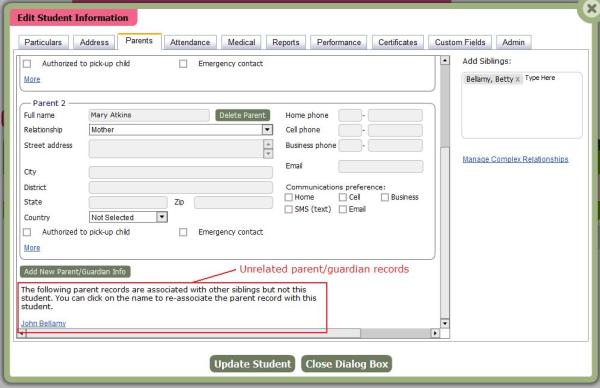Check Parent 2 Emergency contact box
The height and width of the screenshot is (388, 600).
tap(183, 232)
